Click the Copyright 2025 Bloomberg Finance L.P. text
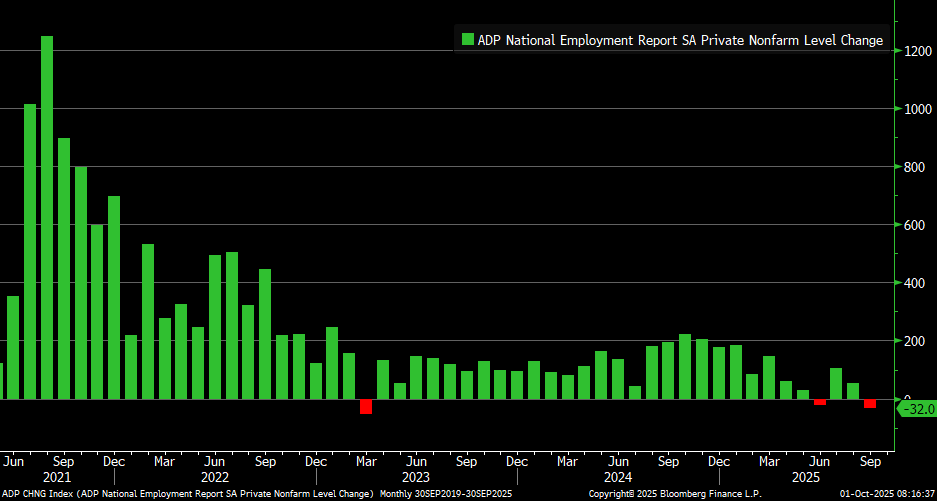This screenshot has height=501, width=937. (x=675, y=494)
